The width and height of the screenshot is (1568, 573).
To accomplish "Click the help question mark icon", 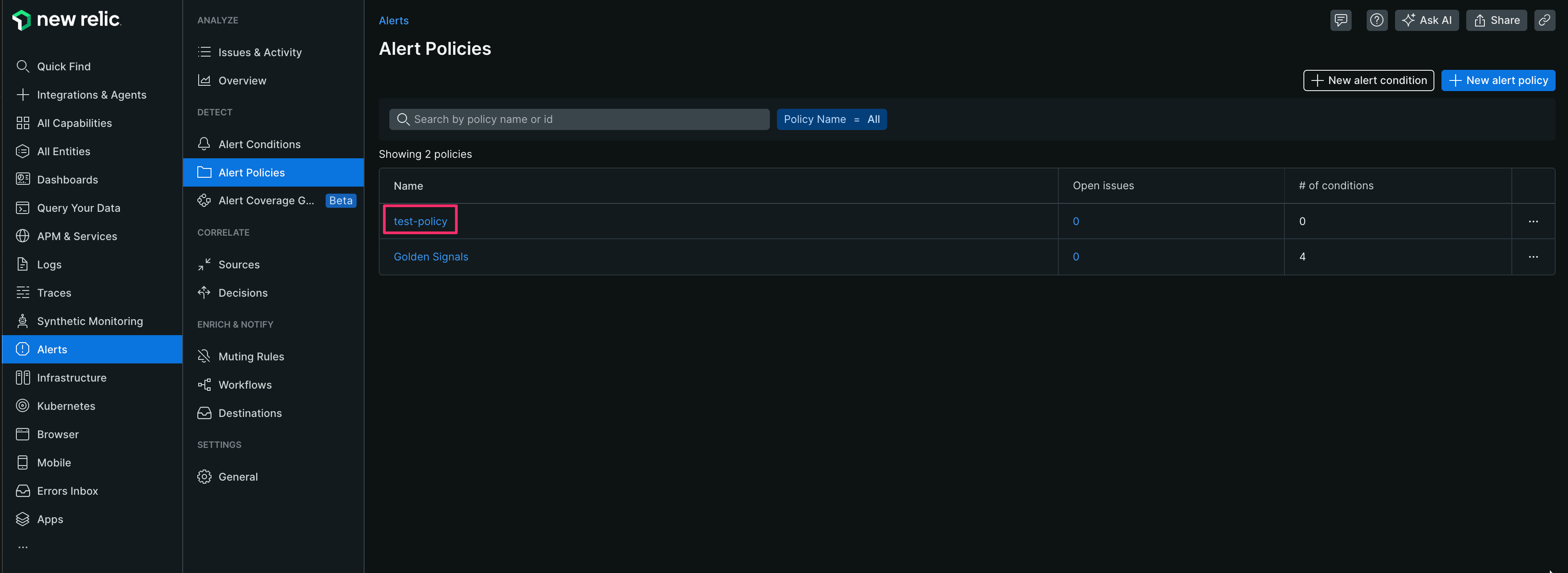I will 1377,19.
